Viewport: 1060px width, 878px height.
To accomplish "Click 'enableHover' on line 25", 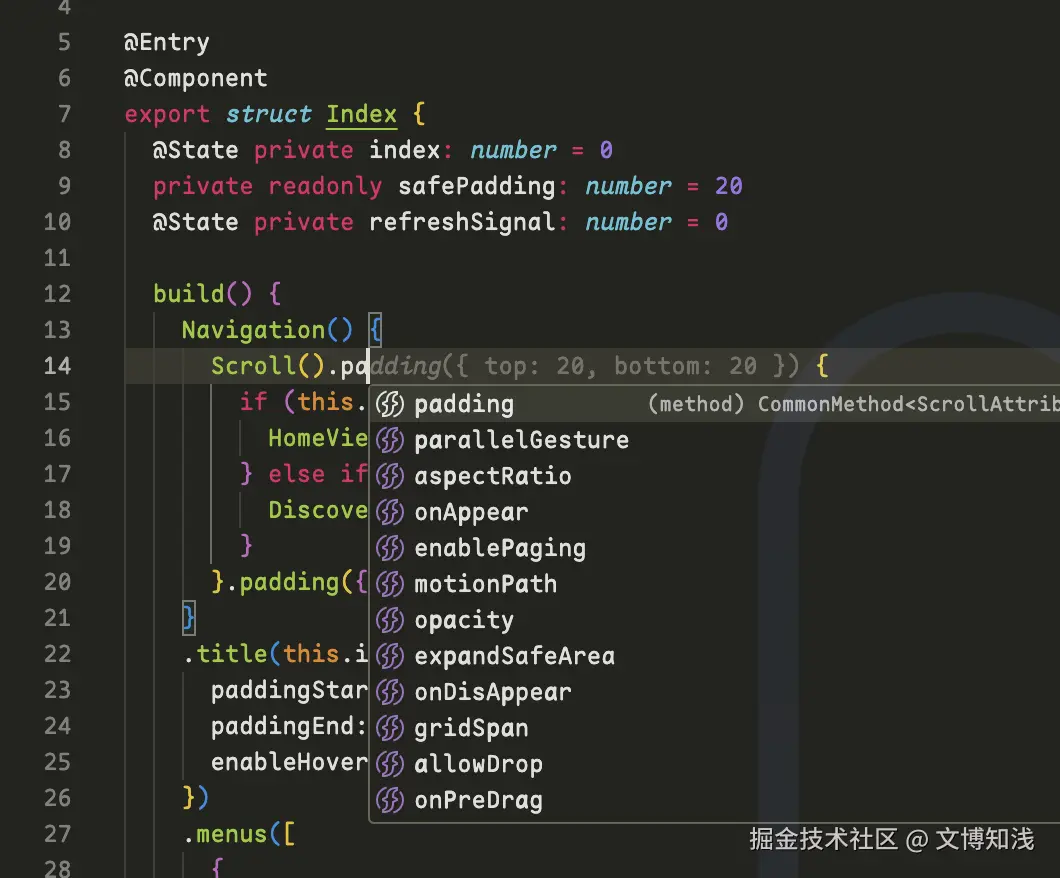I will point(289,762).
